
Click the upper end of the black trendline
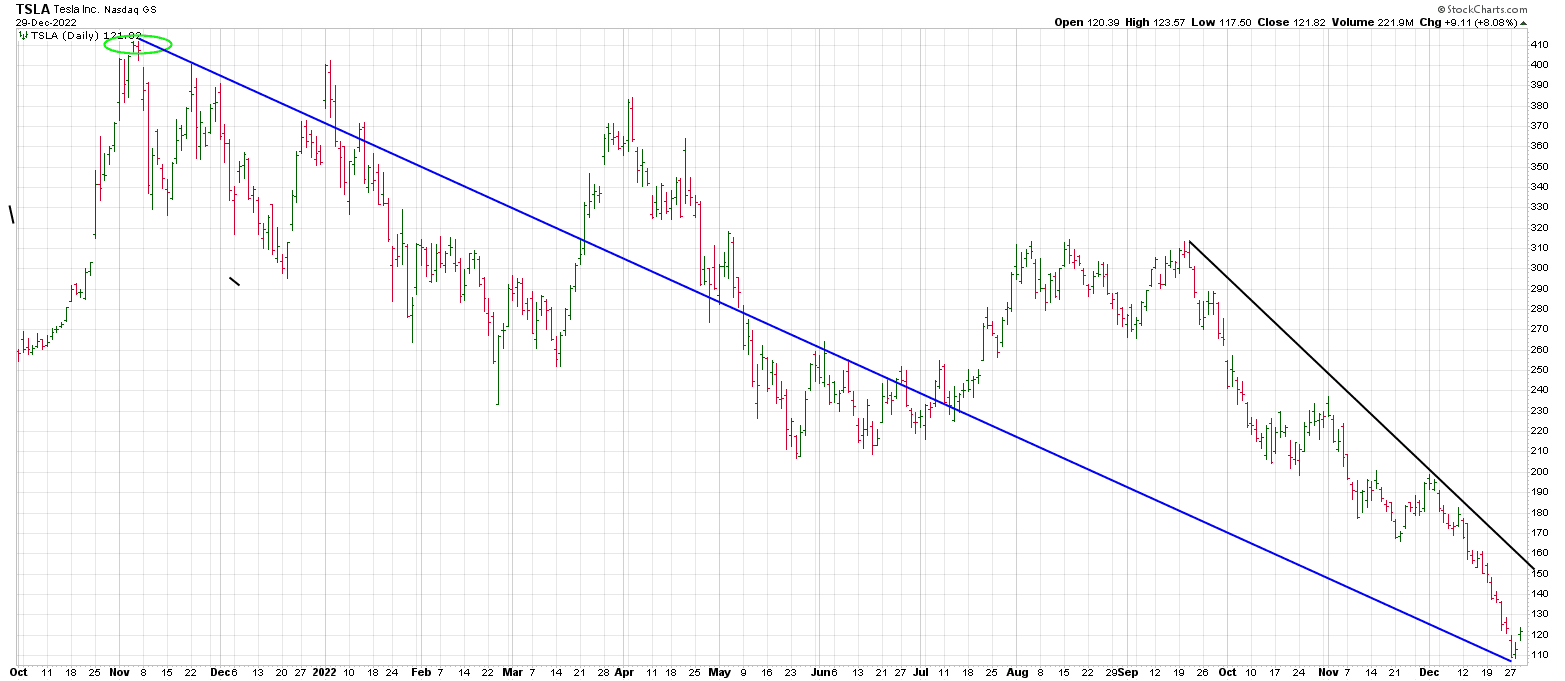tap(1189, 241)
